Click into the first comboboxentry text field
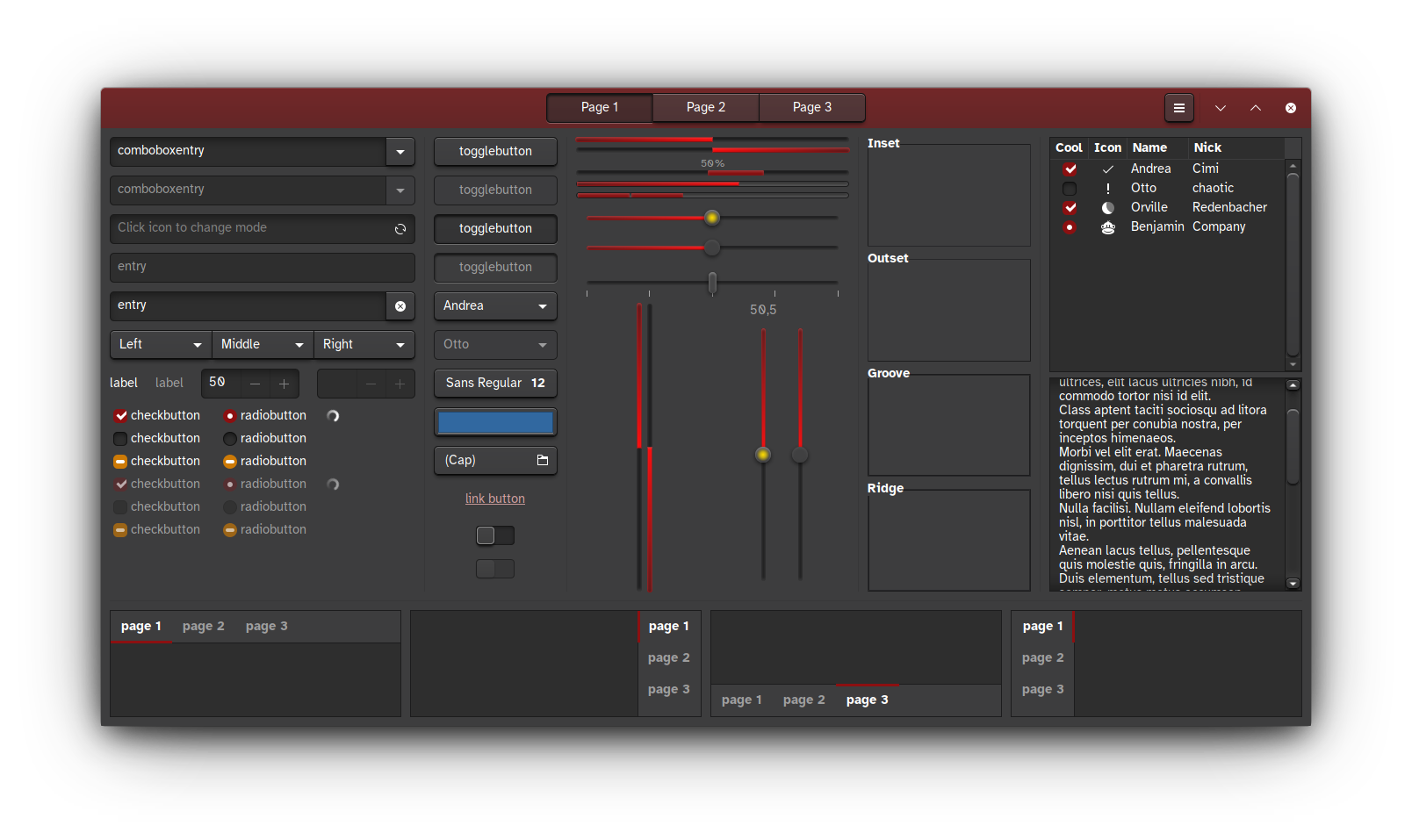Screen dimensions: 1412x840 coord(248,152)
